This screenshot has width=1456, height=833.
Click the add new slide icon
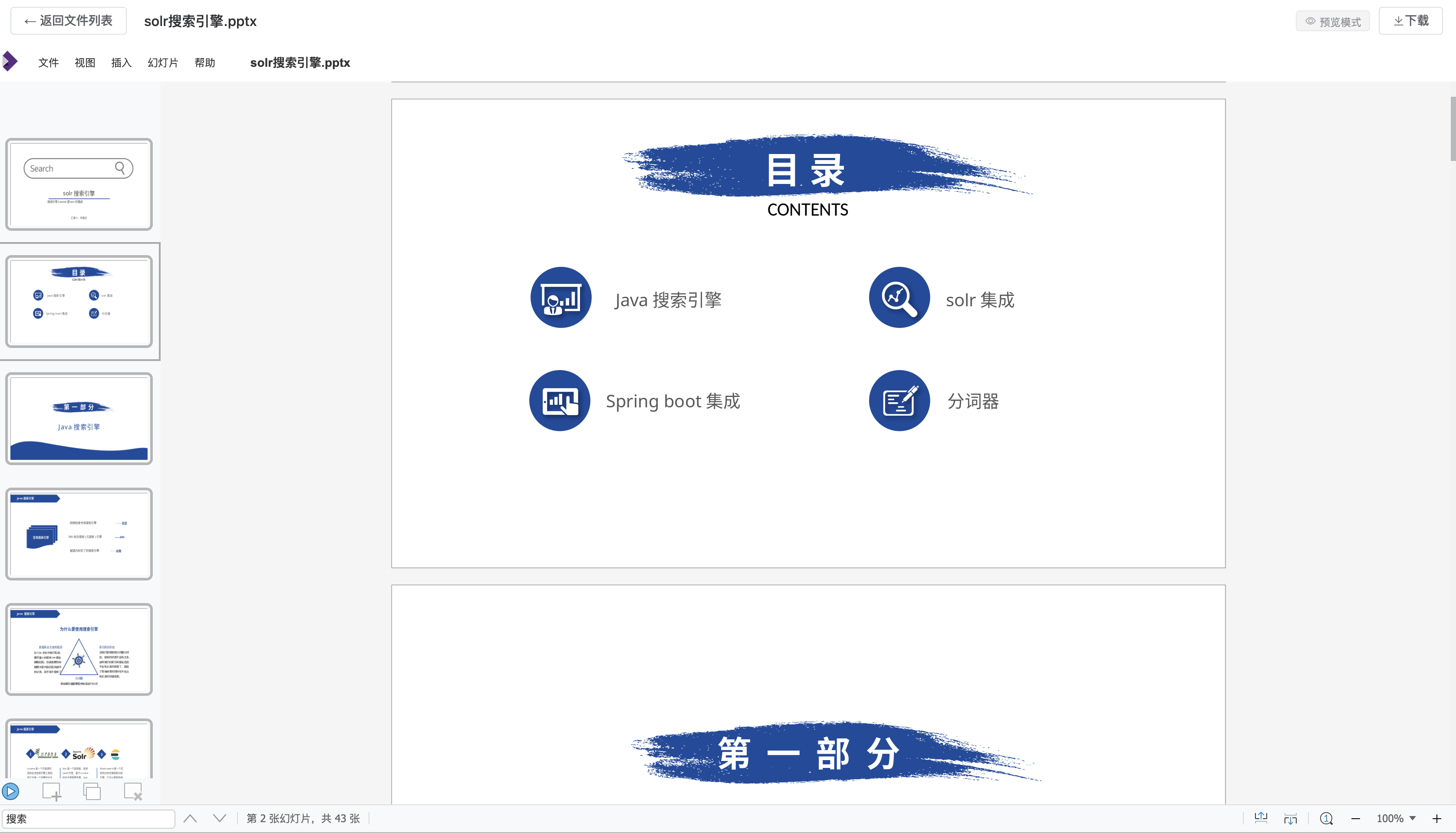52,792
